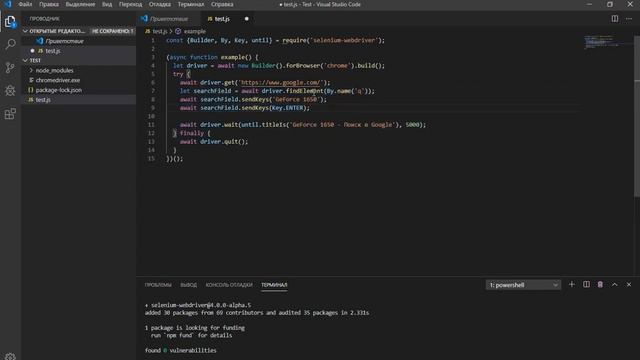
Task: Open the Отладка menu
Action: pyautogui.click(x=160, y=4)
